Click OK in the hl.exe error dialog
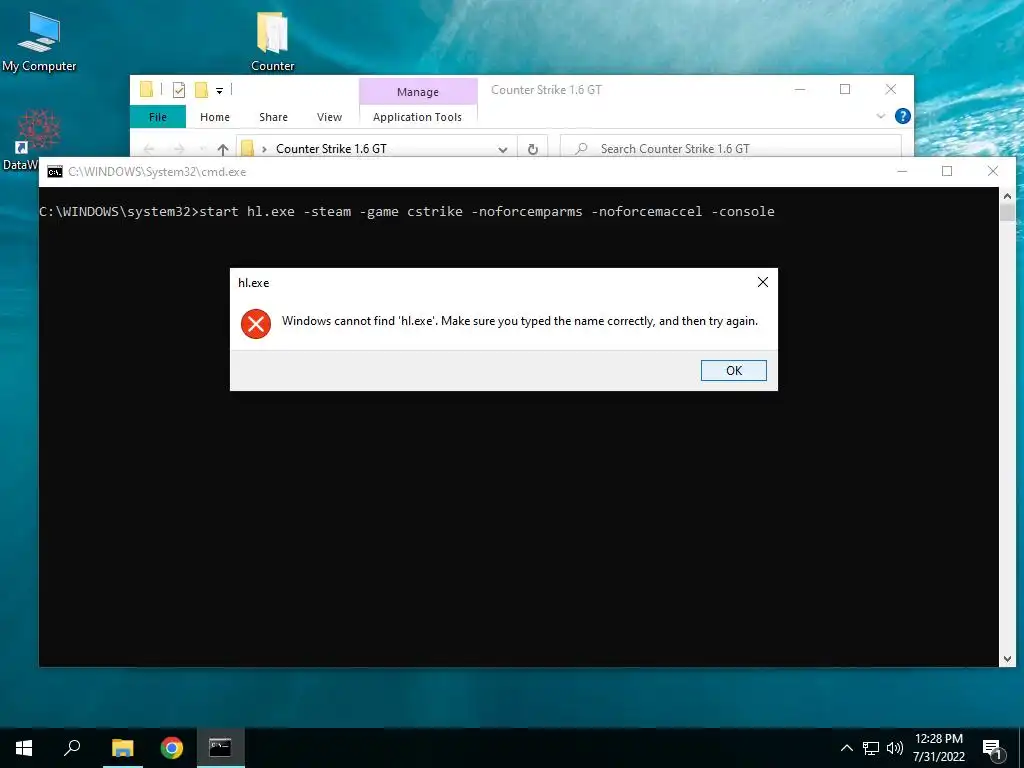The image size is (1024, 768). tap(733, 370)
